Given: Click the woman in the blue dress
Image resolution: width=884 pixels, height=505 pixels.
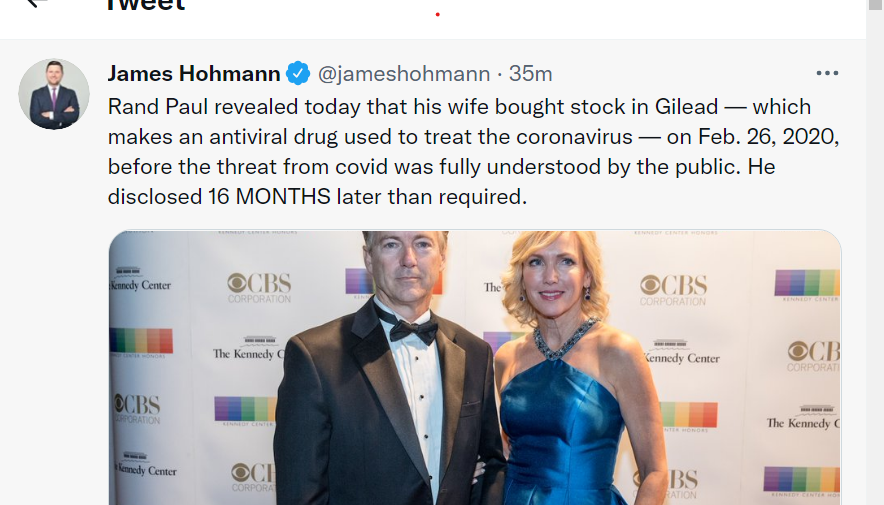Looking at the screenshot, I should coord(560,380).
